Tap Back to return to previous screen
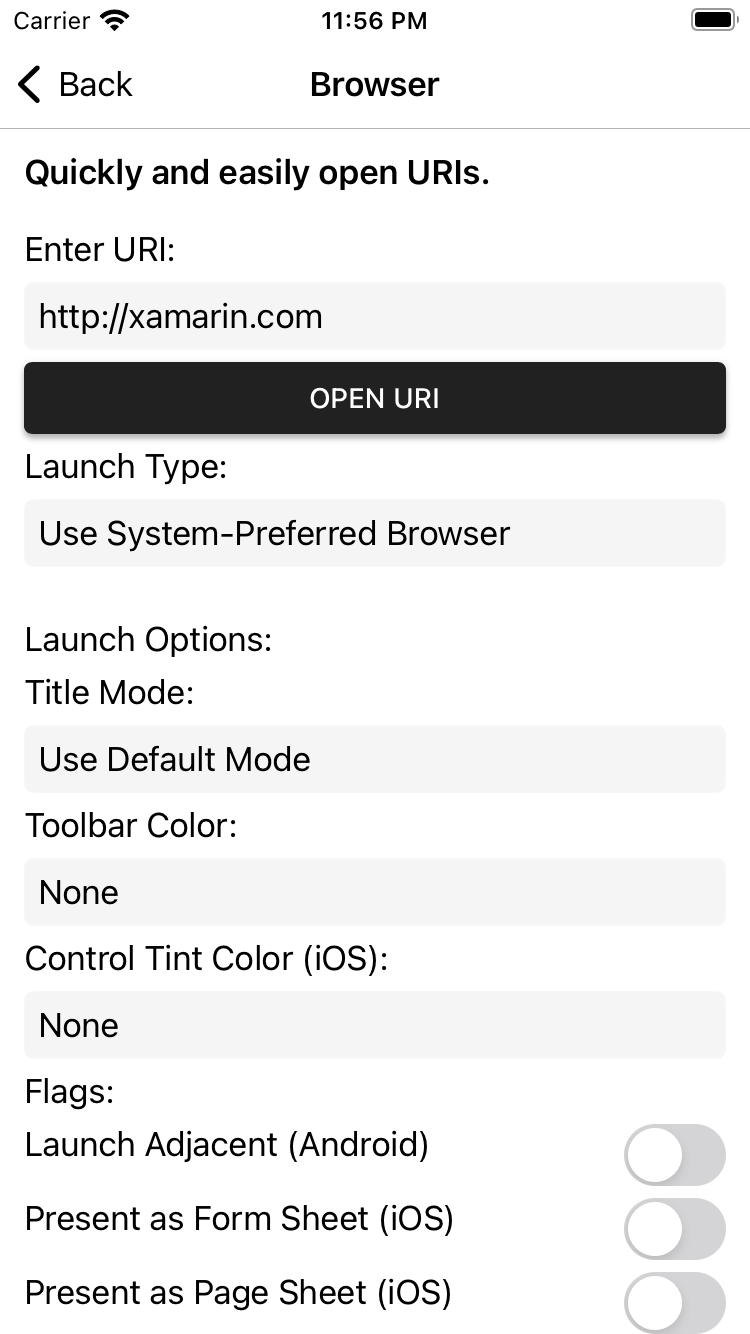 point(75,84)
